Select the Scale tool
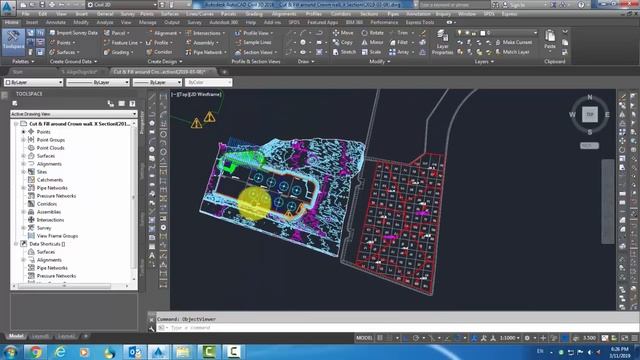The height and width of the screenshot is (360, 640). pyautogui.click(x=371, y=52)
